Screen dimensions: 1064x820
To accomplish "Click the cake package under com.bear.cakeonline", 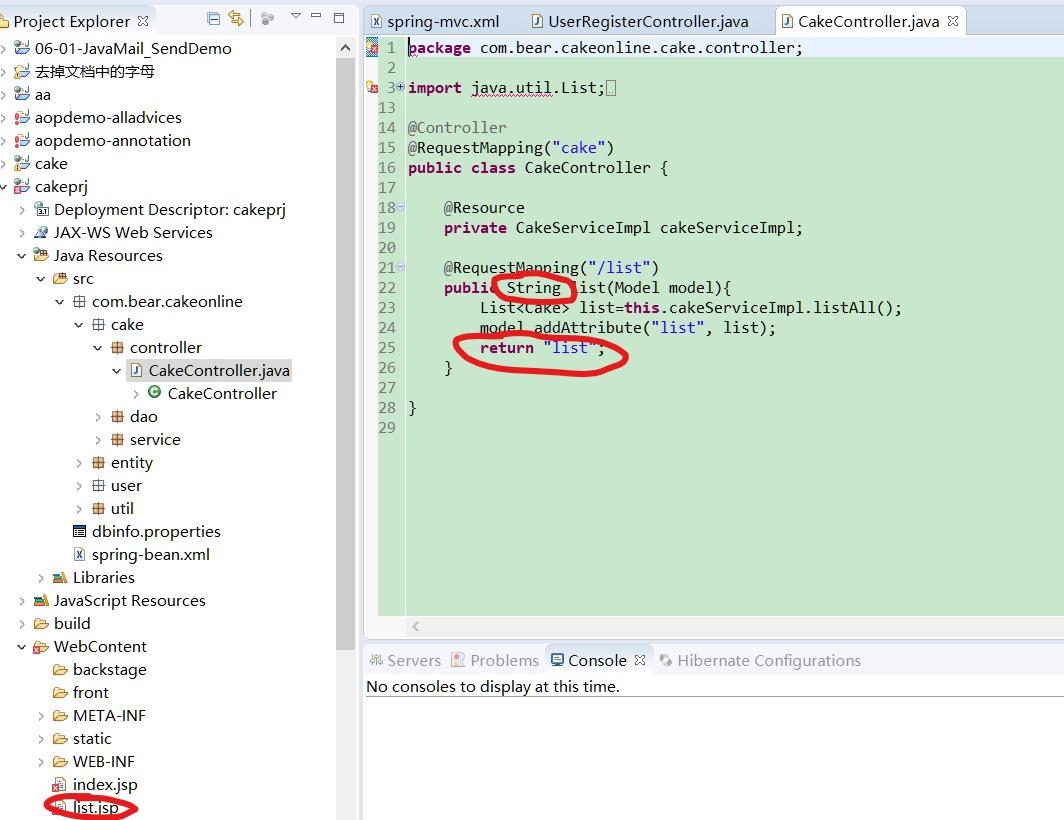I will 127,325.
